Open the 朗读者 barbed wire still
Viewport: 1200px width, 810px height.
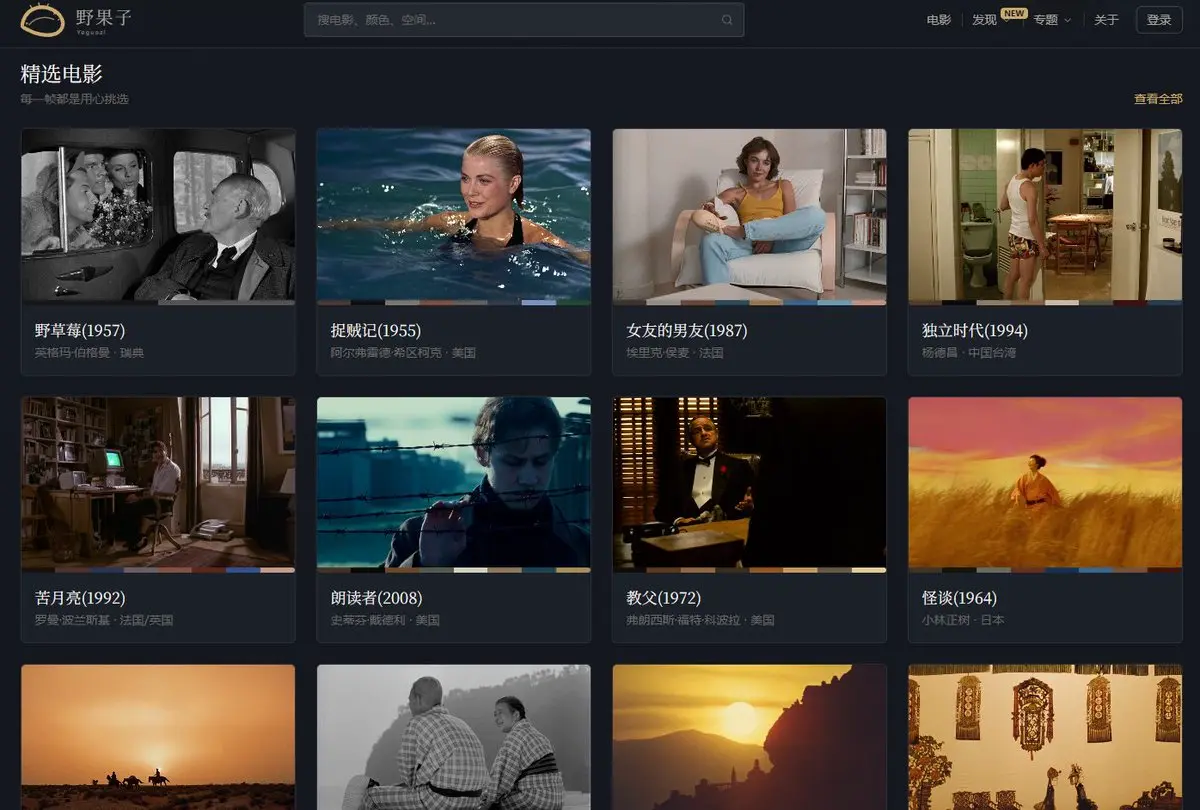pos(454,483)
